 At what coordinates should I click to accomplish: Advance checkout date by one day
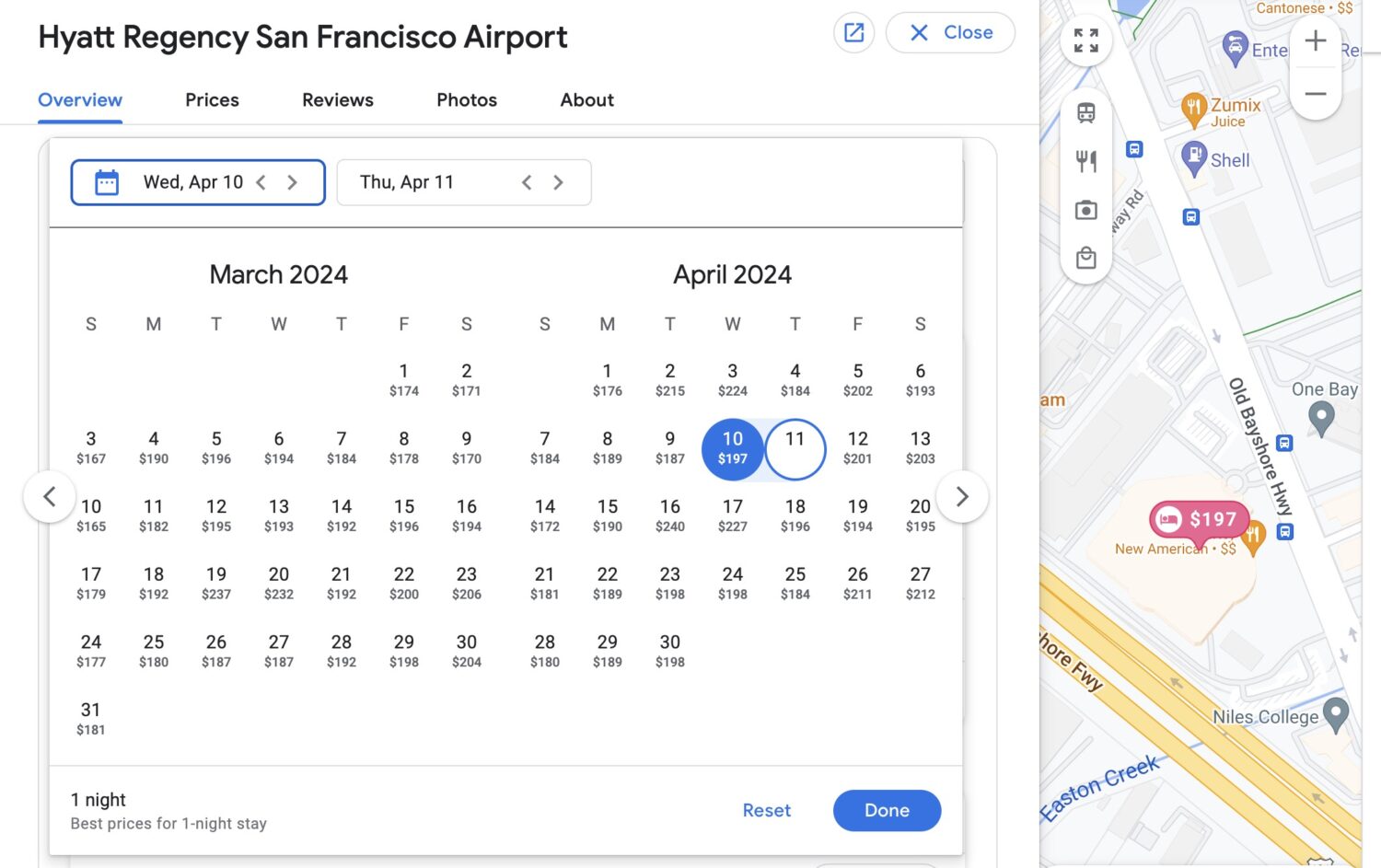coord(558,182)
